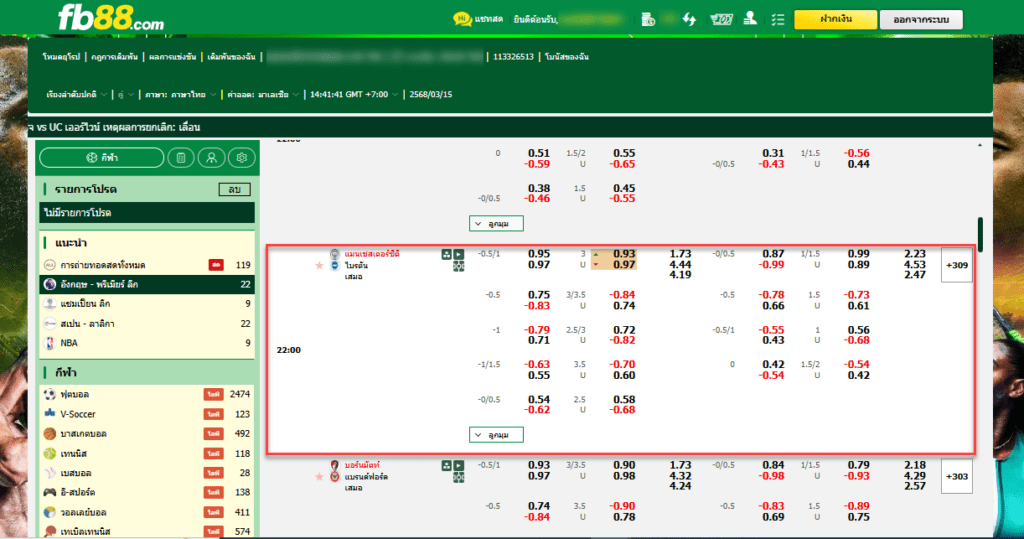Select handicap odds 0.95 for Manchester City
The image size is (1024, 539).
point(539,254)
